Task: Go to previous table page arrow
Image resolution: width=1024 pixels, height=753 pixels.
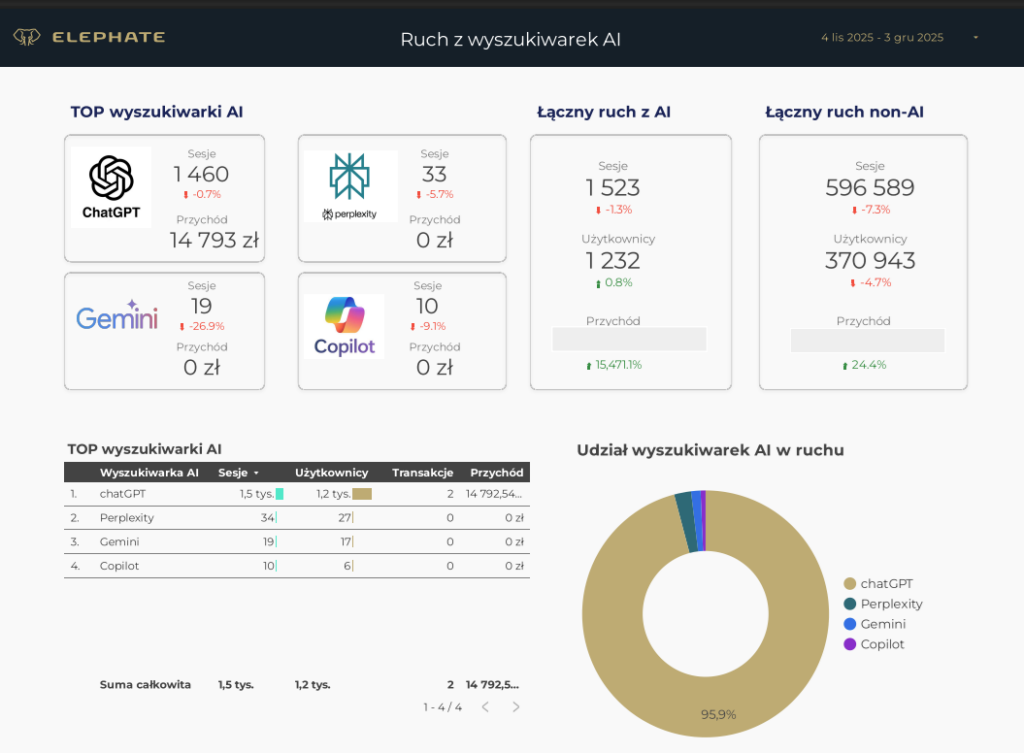Action: pyautogui.click(x=485, y=707)
